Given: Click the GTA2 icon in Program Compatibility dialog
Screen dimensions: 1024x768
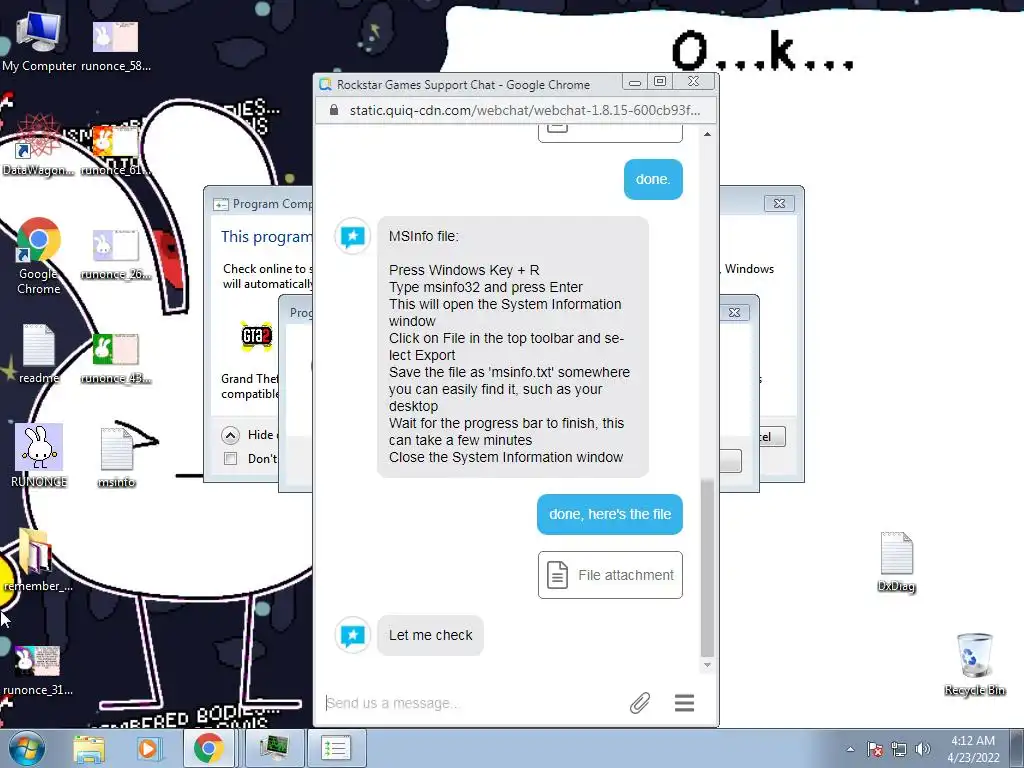Looking at the screenshot, I should (x=257, y=336).
